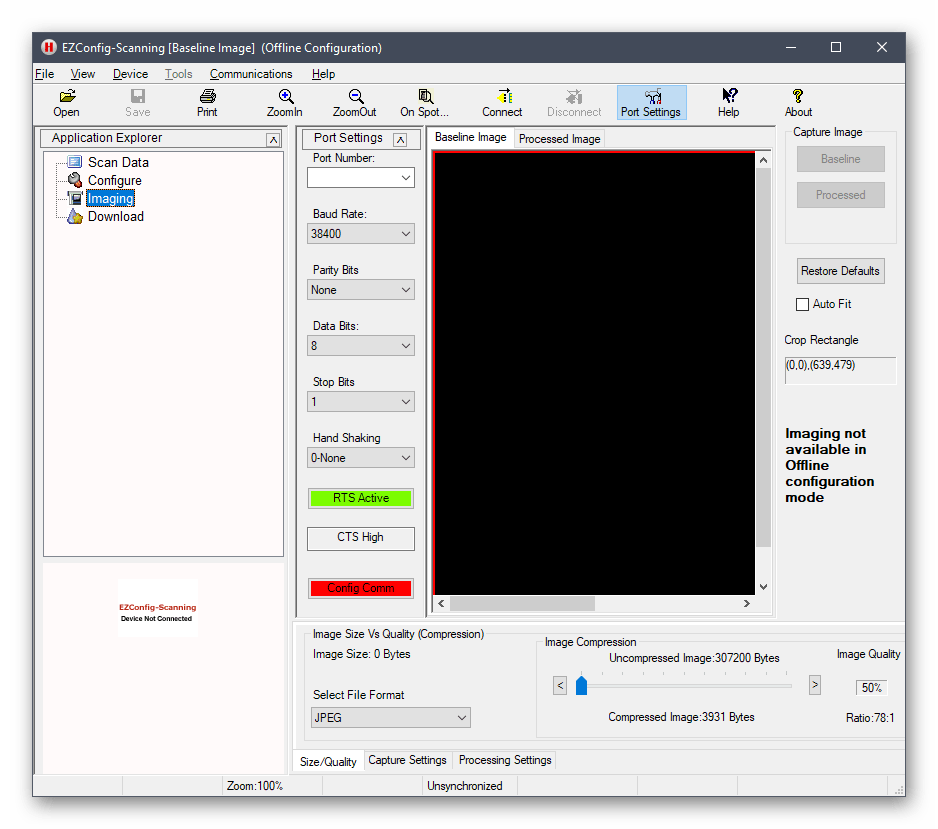Select Scan Data in Application Explorer
The width and height of the screenshot is (938, 829).
[x=118, y=162]
